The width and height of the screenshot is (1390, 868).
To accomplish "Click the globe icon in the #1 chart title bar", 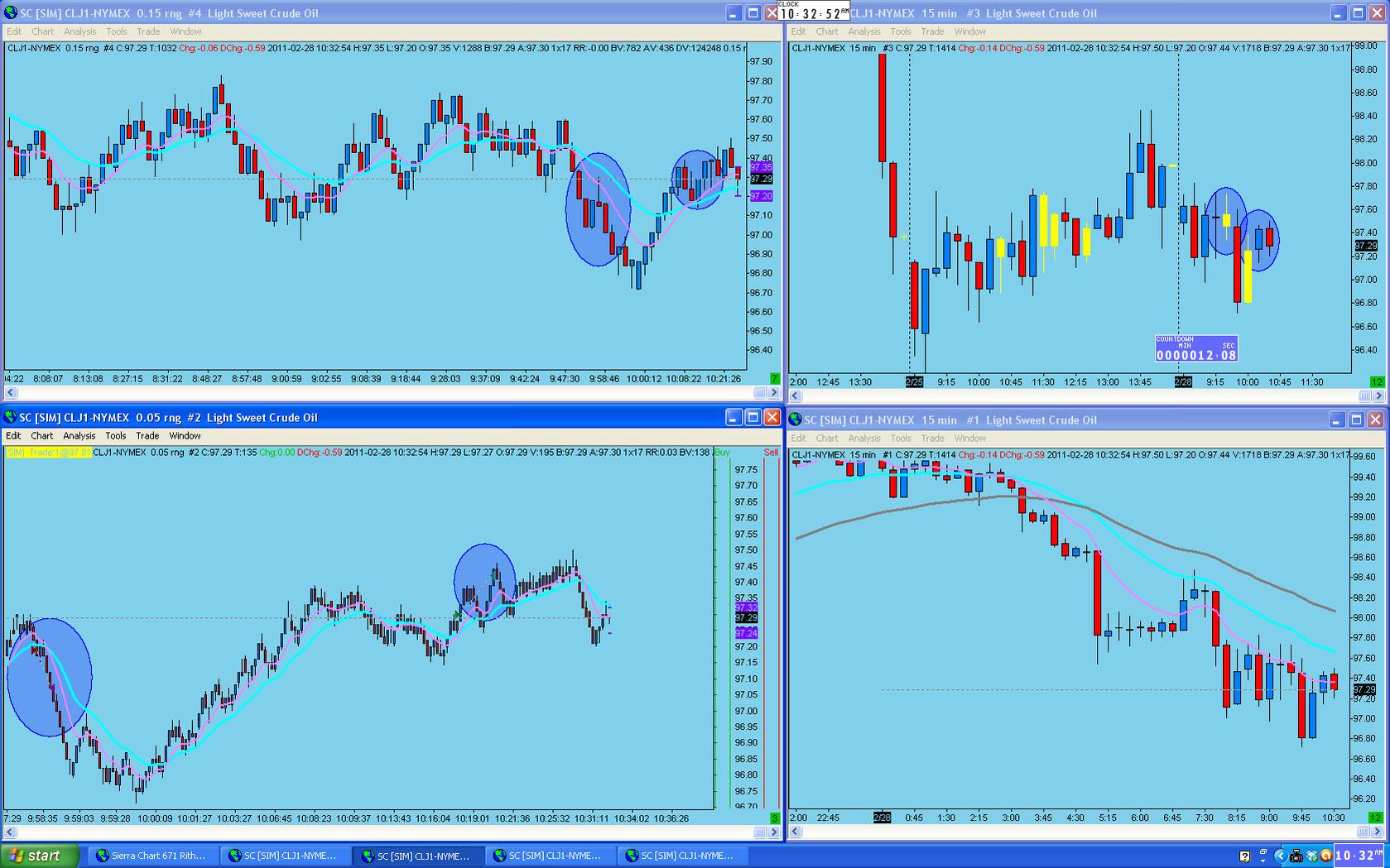I will coord(796,420).
